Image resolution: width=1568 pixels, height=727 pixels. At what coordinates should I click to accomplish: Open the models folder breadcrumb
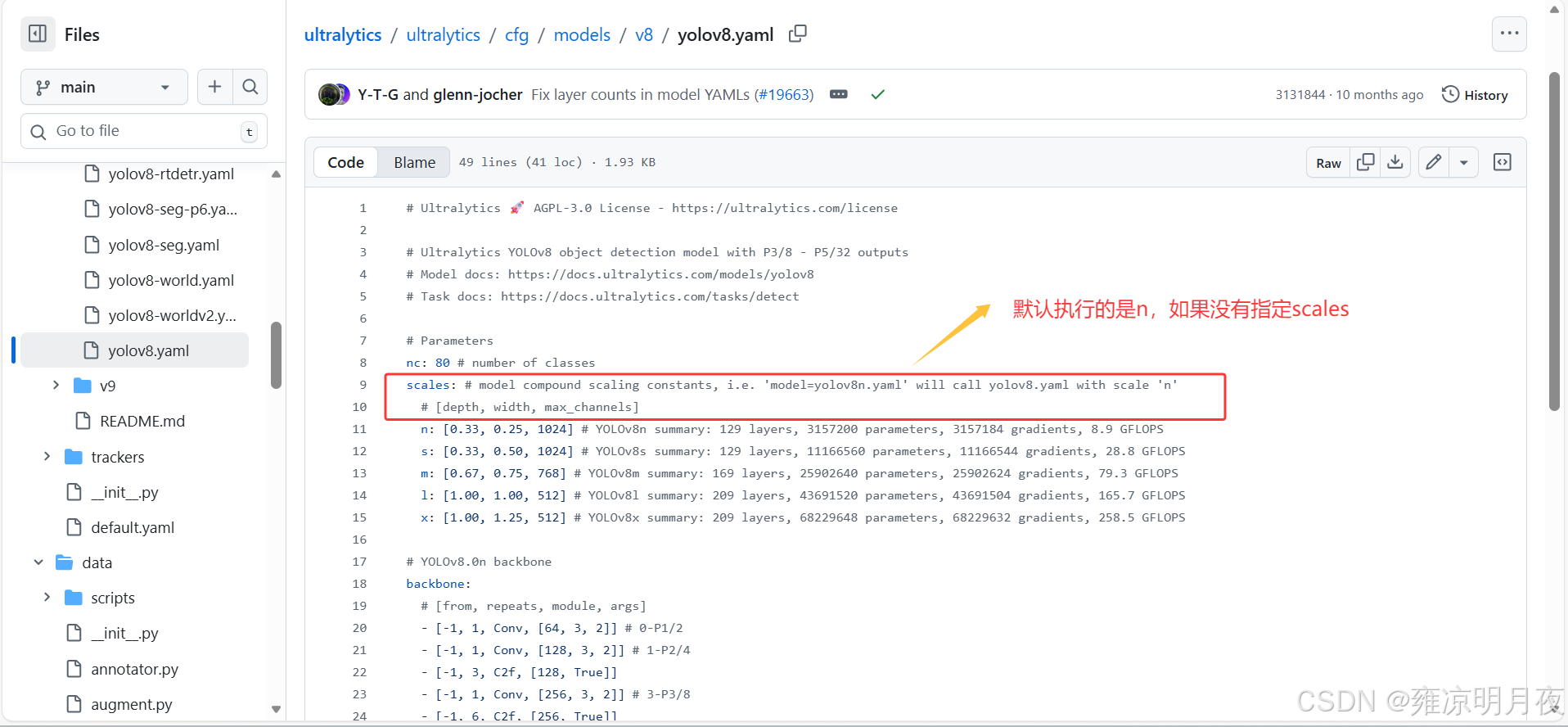[x=582, y=34]
